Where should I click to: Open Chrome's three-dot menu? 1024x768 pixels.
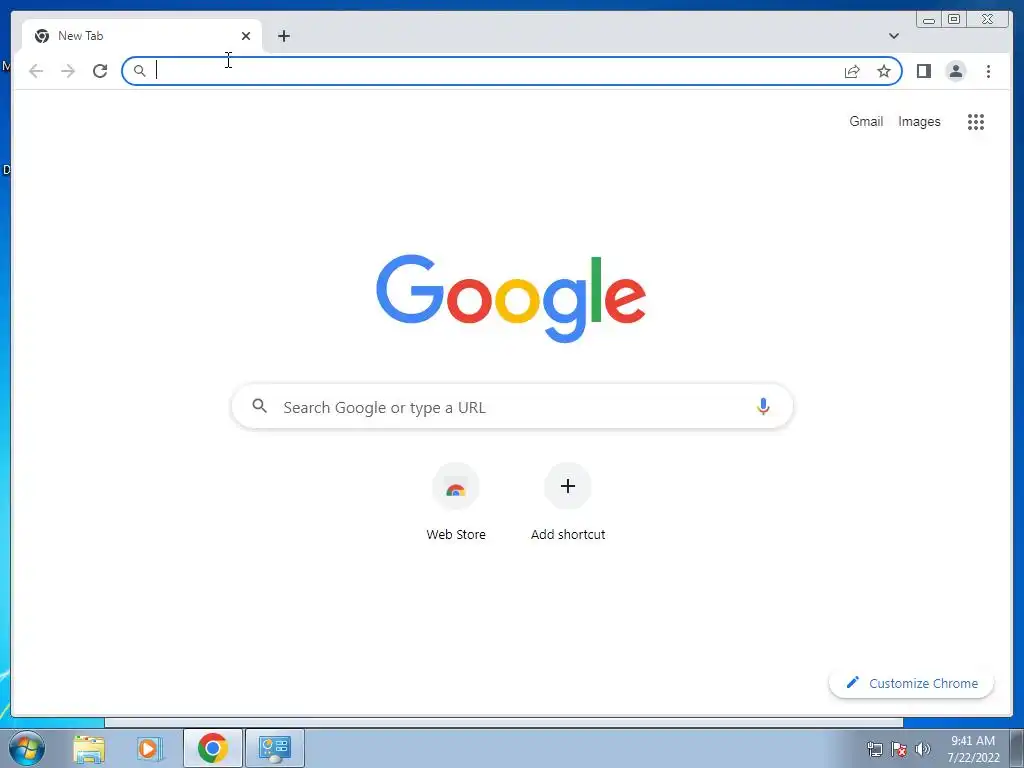pyautogui.click(x=988, y=71)
